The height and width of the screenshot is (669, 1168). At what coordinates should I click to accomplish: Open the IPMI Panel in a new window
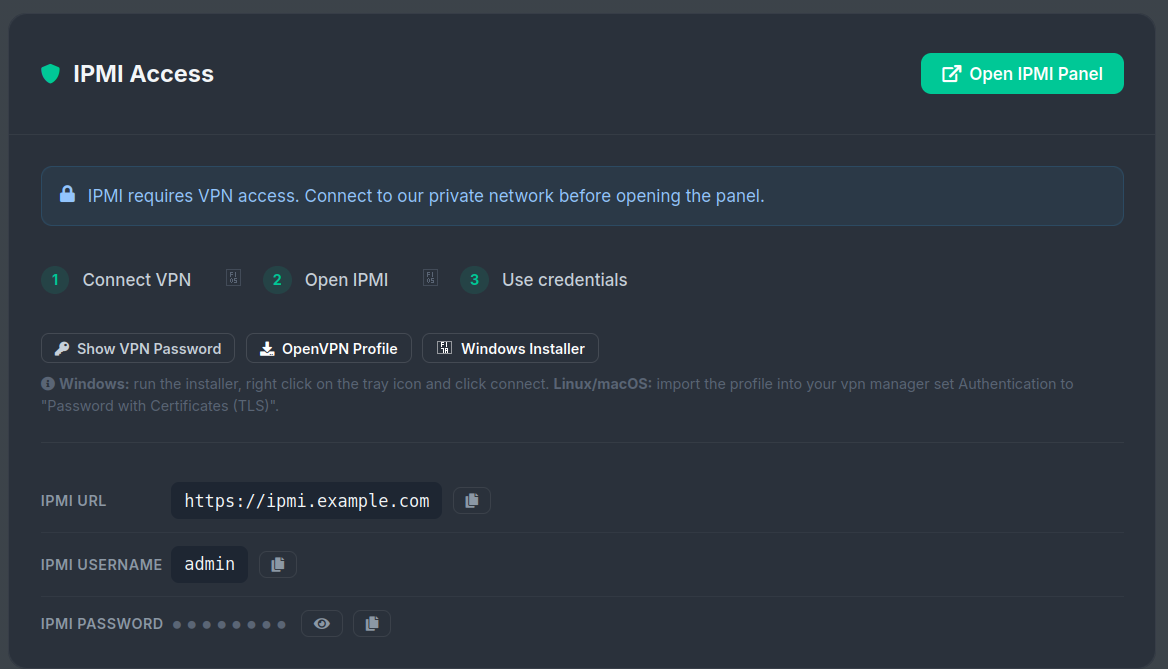[x=1022, y=74]
